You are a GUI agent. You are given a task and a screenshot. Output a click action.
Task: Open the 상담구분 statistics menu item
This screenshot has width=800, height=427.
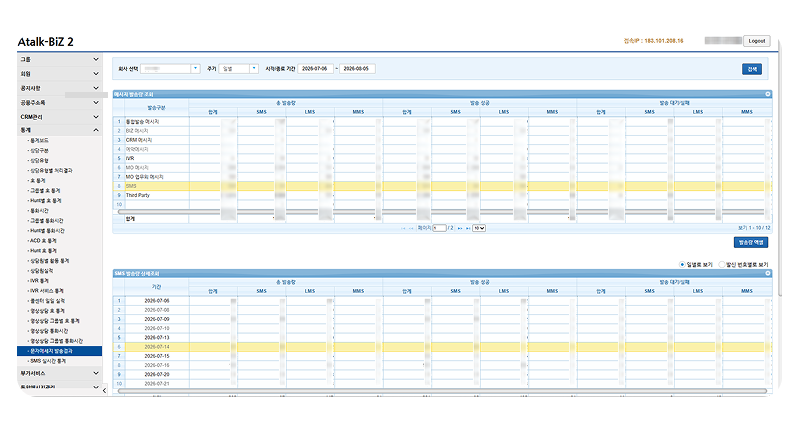coord(39,150)
